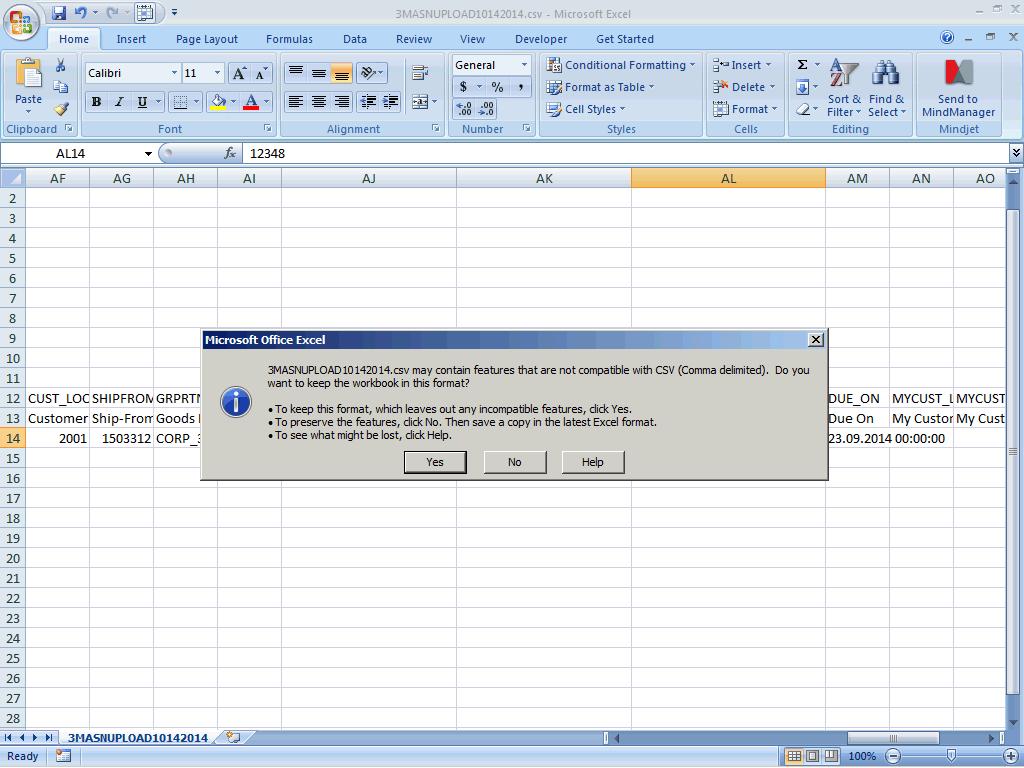
Task: Toggle Italic formatting
Action: (x=119, y=101)
